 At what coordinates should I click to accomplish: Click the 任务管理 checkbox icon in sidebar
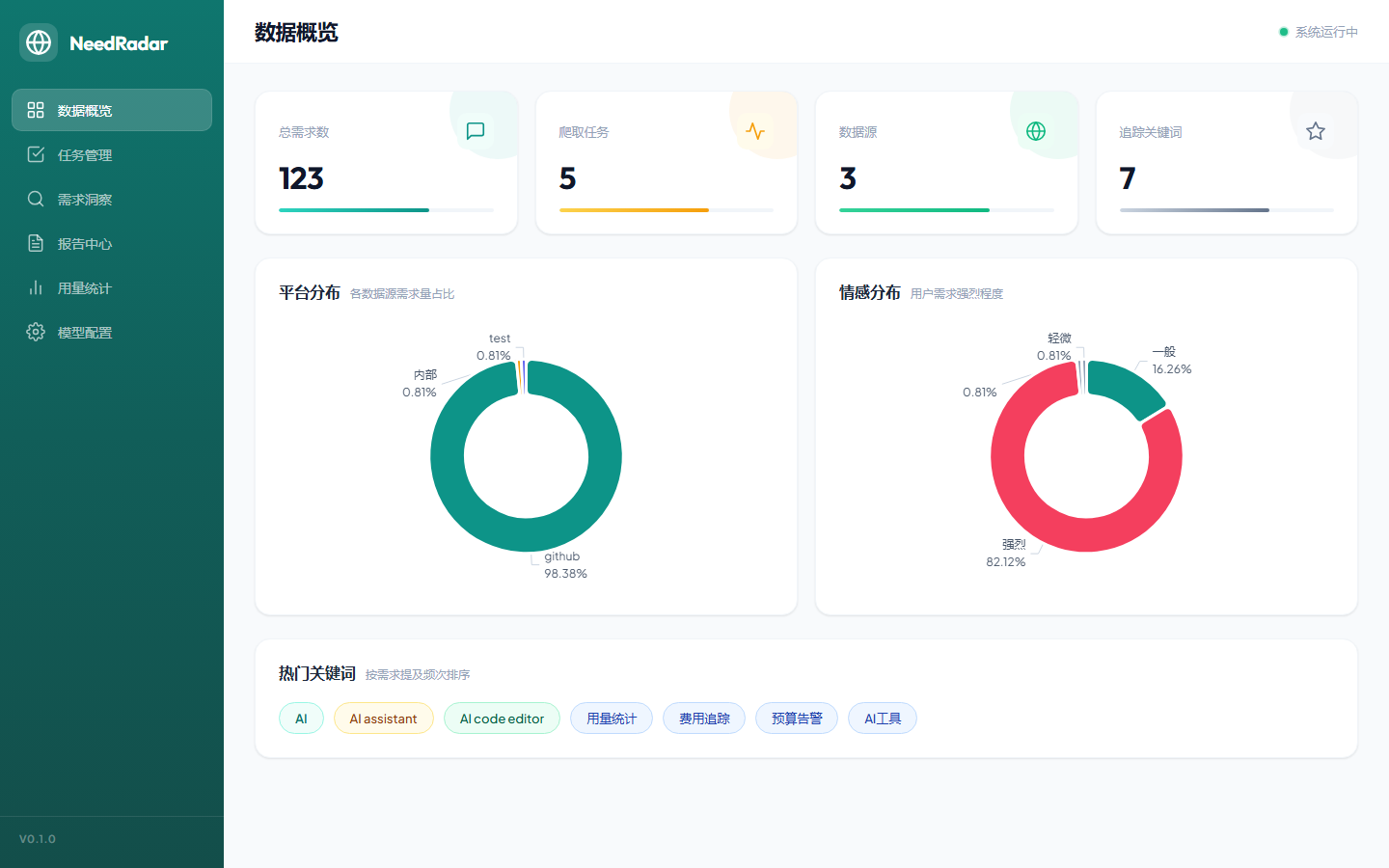point(36,154)
